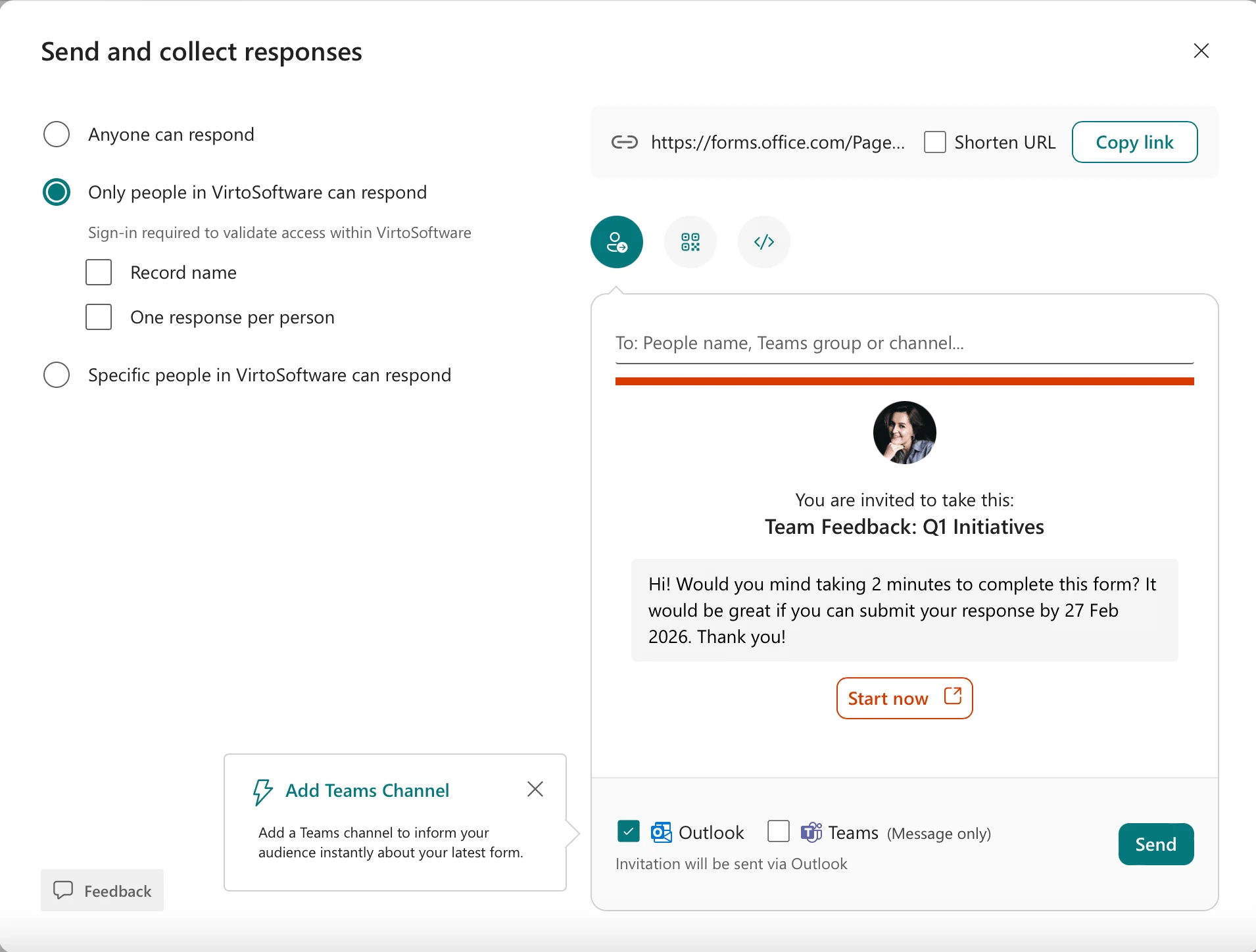Click the form title Team Feedback: Q1 Initiatives
1256x952 pixels.
pos(904,527)
